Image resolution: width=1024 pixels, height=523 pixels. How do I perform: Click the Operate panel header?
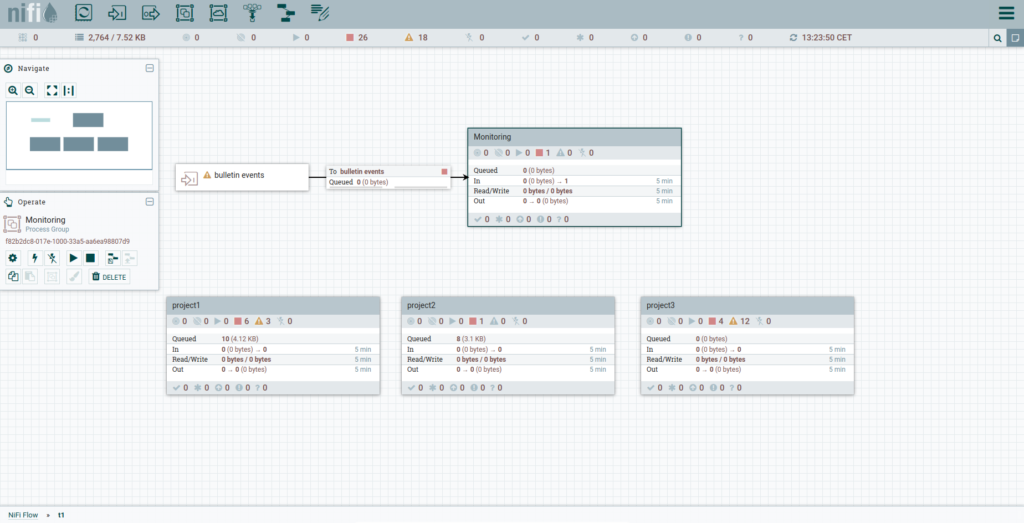coord(79,202)
